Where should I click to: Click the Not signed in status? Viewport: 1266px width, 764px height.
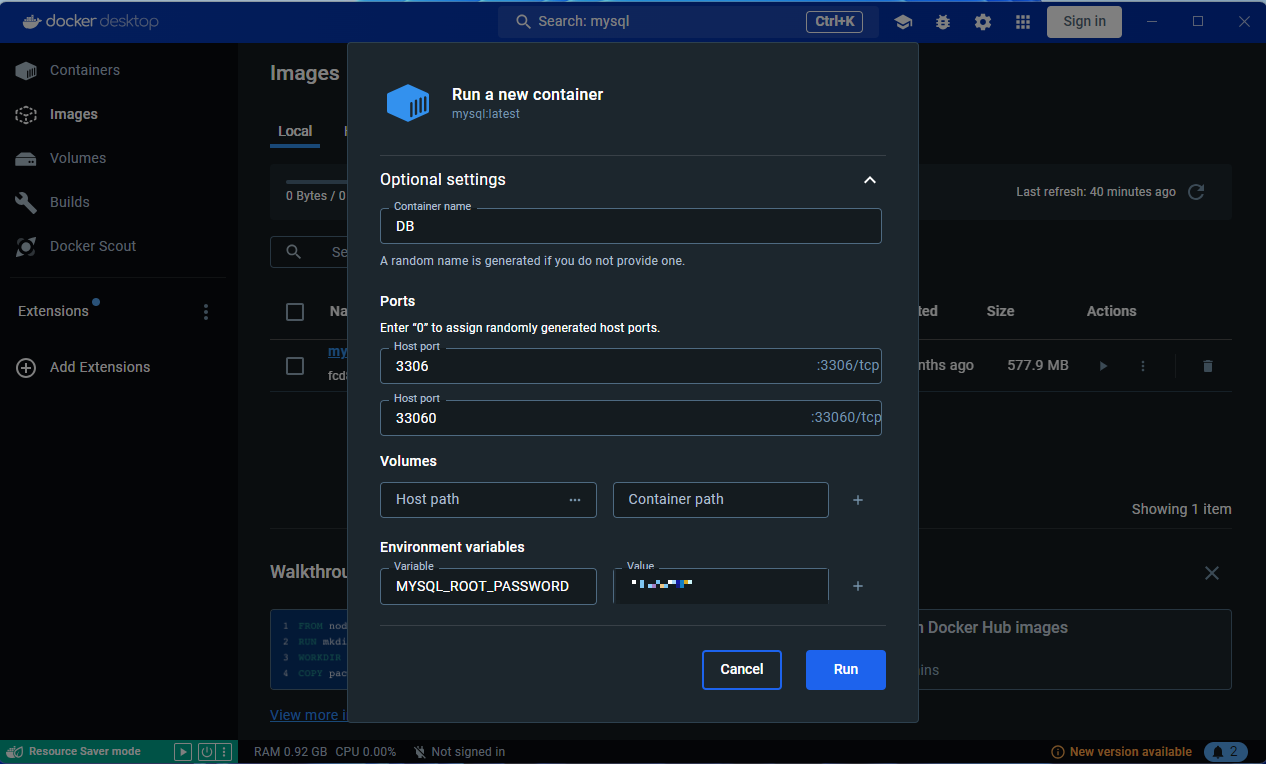tap(458, 752)
